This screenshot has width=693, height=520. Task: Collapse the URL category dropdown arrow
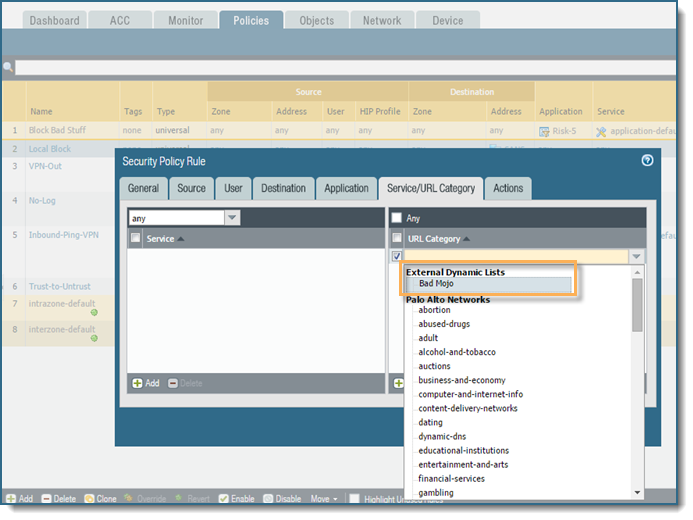636,256
